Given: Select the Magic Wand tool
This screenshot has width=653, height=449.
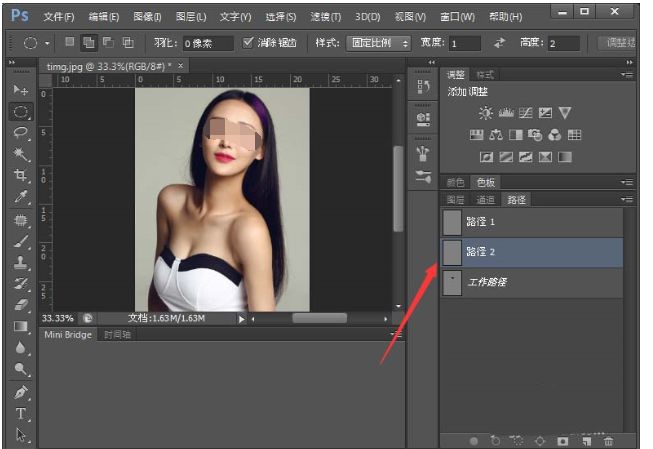Looking at the screenshot, I should point(20,153).
